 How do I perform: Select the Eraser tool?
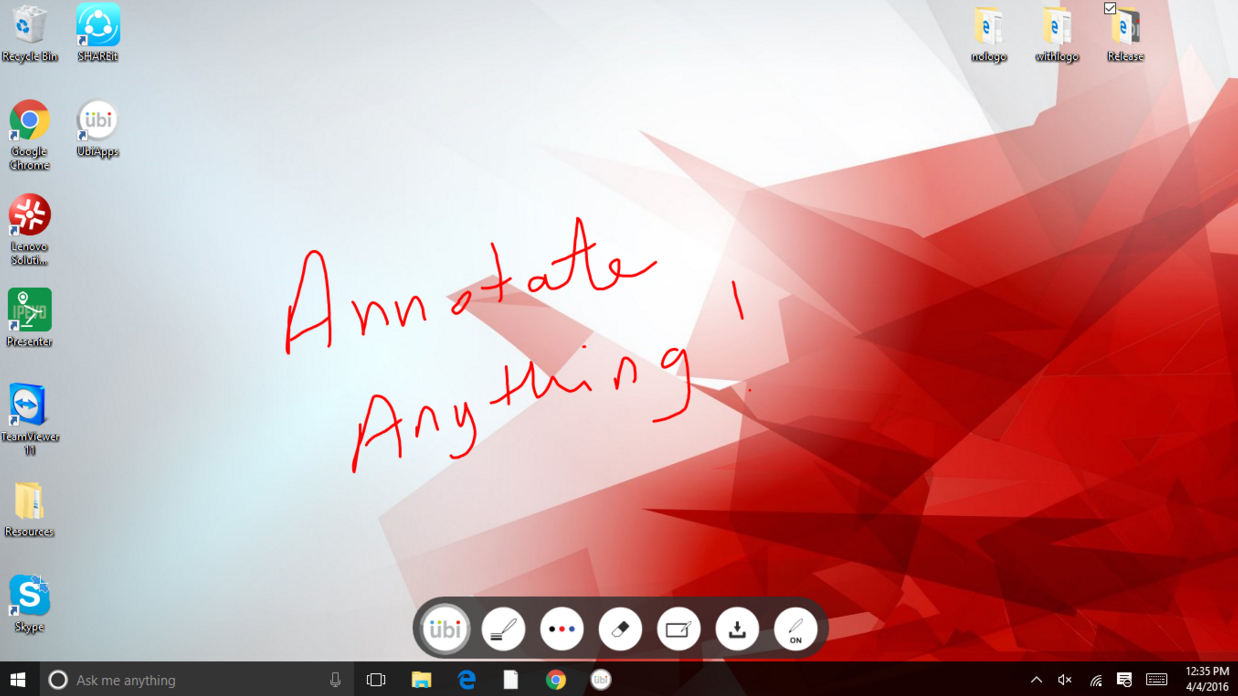coord(620,629)
